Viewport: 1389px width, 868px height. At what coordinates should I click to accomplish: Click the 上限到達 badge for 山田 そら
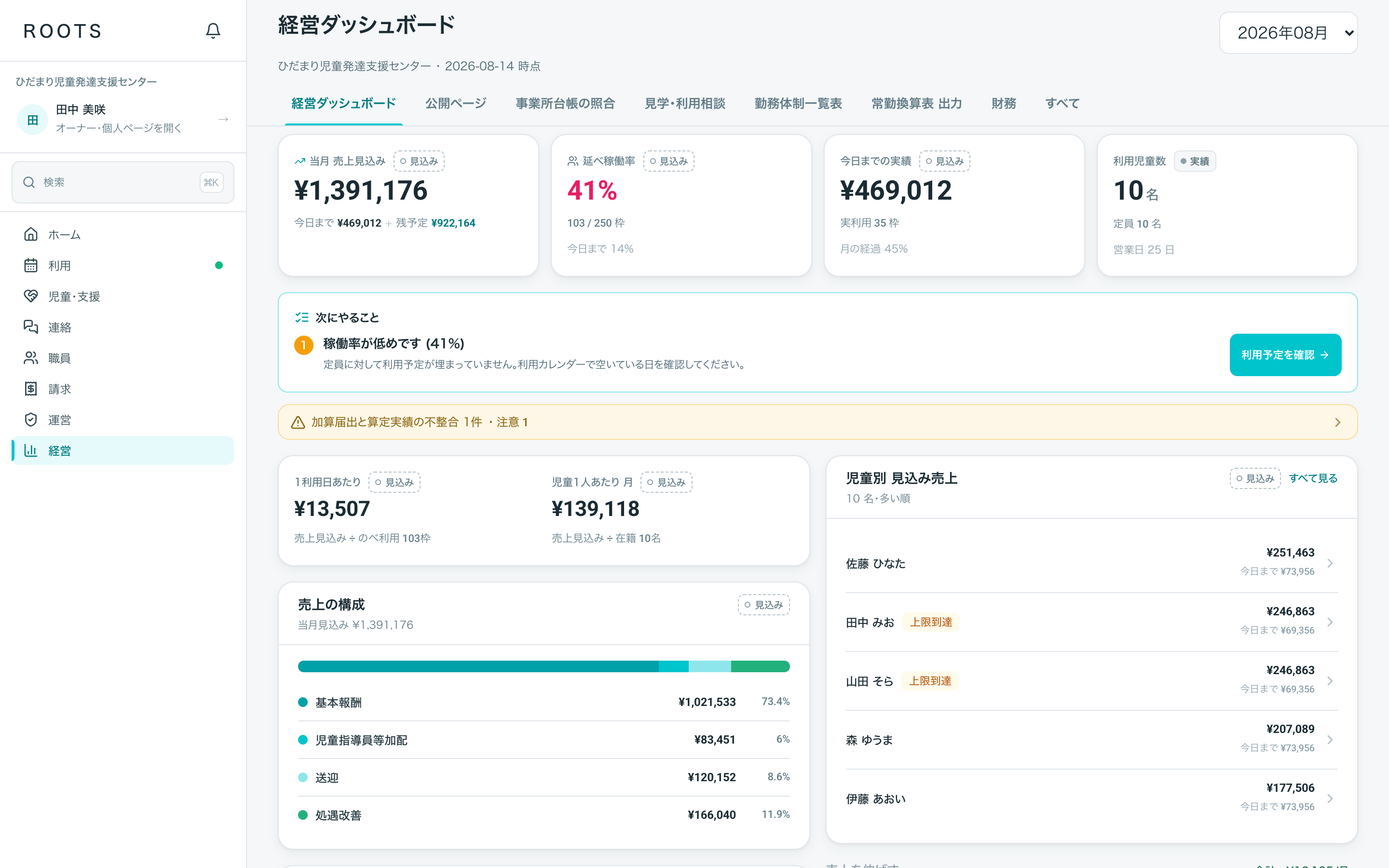click(930, 681)
